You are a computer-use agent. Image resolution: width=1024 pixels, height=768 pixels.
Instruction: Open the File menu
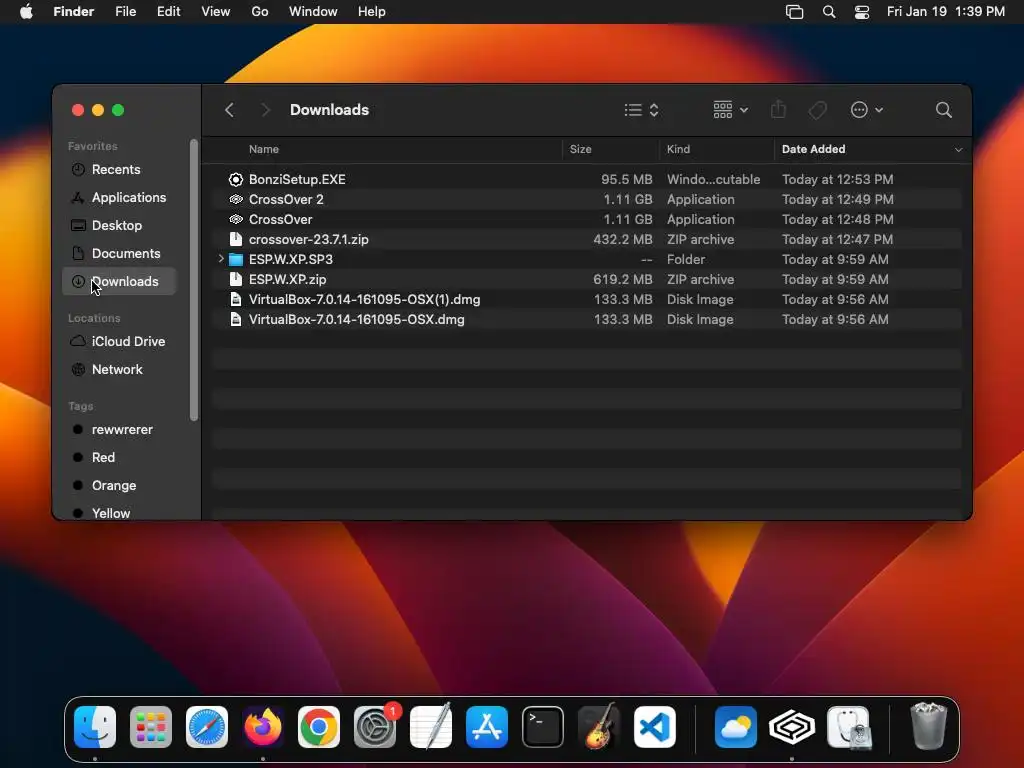tap(125, 12)
